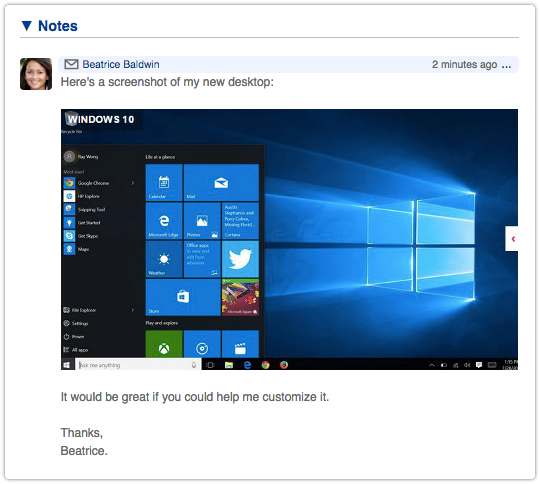Click the 'Life at a glance' tile group heading
Viewport: 540px width, 484px height.
point(160,157)
